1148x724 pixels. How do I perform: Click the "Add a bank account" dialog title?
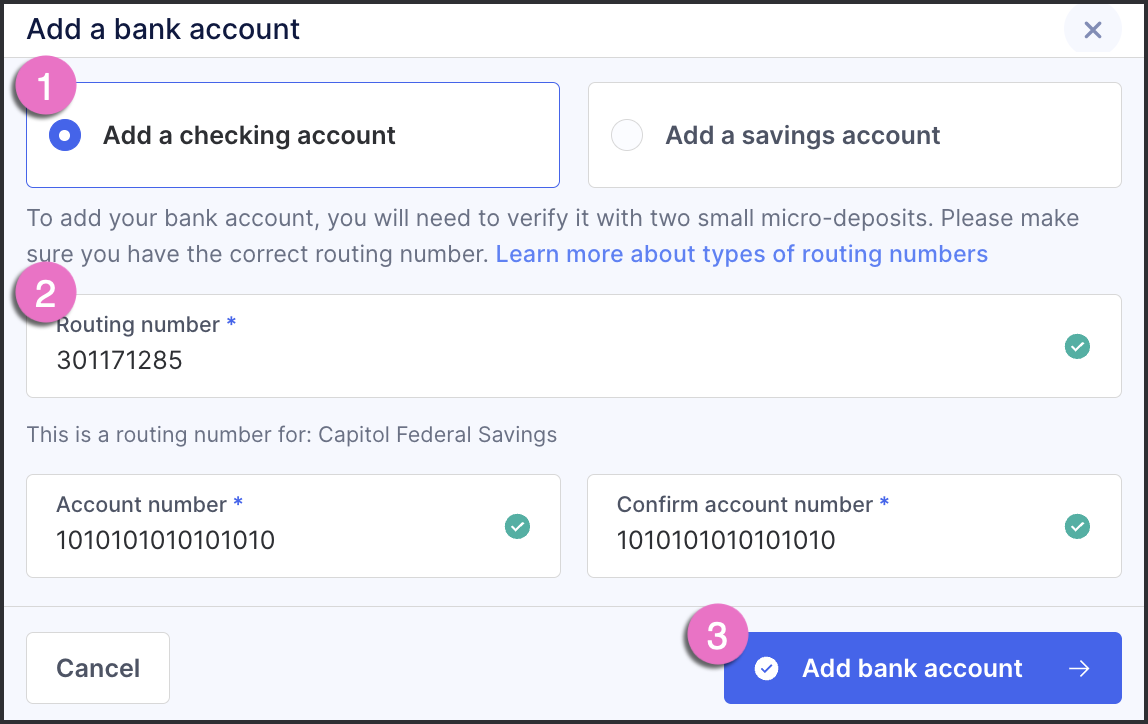[x=163, y=29]
